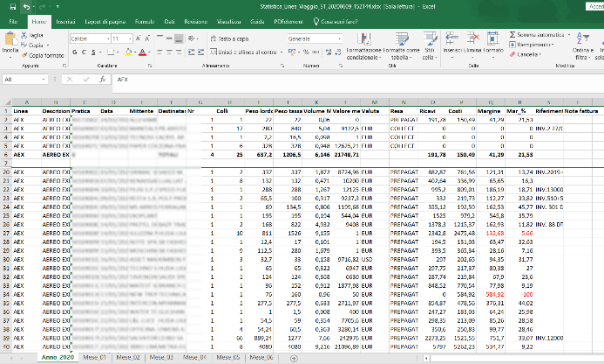Open the Calibri font name dropdown
This screenshot has width=604, height=364.
pyautogui.click(x=108, y=39)
